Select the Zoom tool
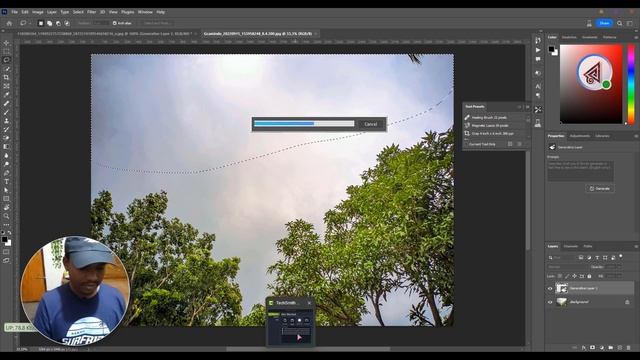 tap(6, 216)
